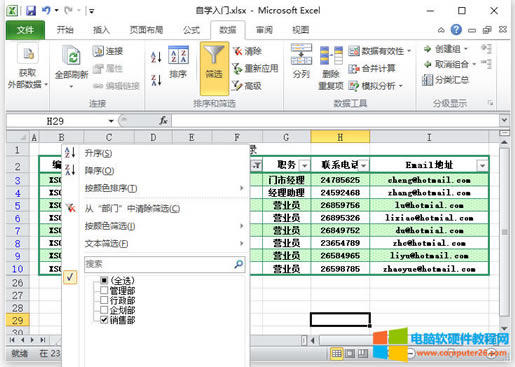515x367 pixels.
Task: Click the Save icon in quick access toolbar
Action: pyautogui.click(x=31, y=11)
